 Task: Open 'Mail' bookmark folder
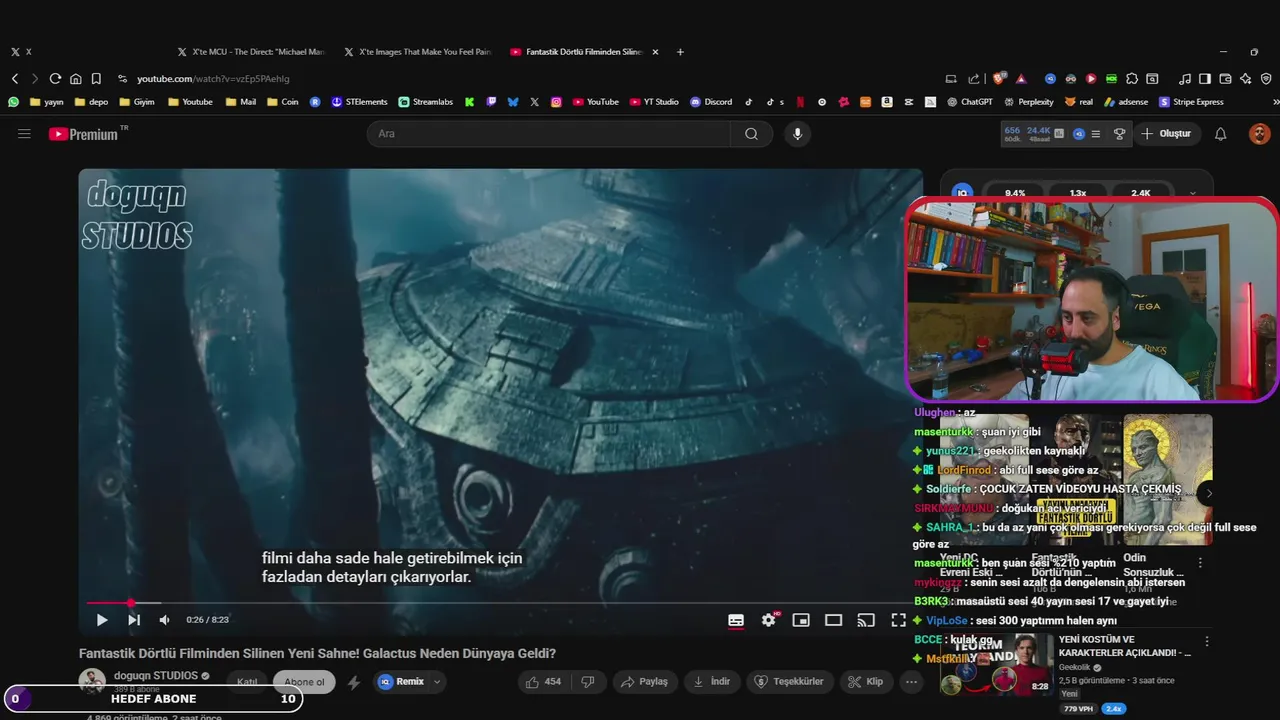(x=241, y=102)
